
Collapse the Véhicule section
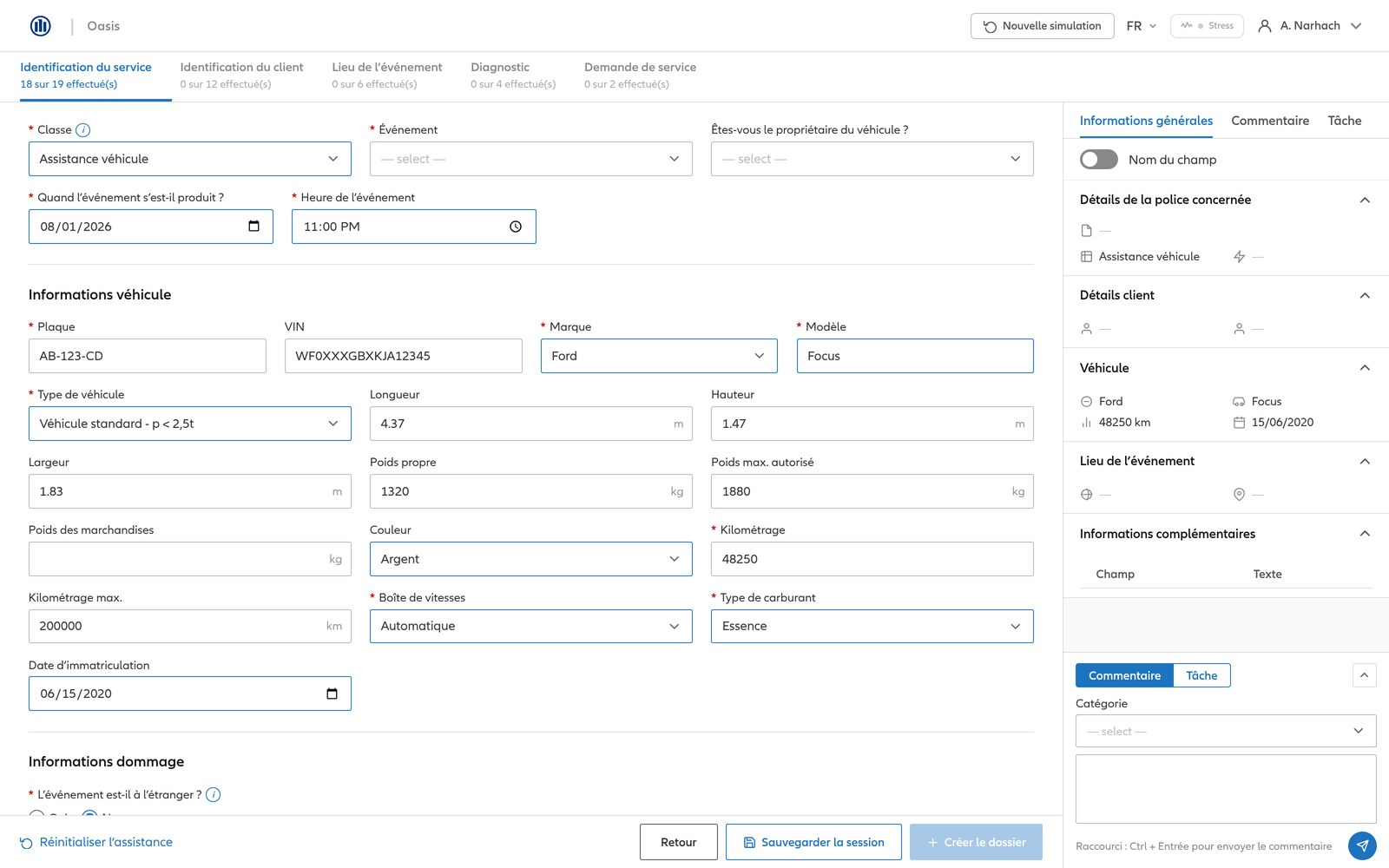[x=1365, y=368]
